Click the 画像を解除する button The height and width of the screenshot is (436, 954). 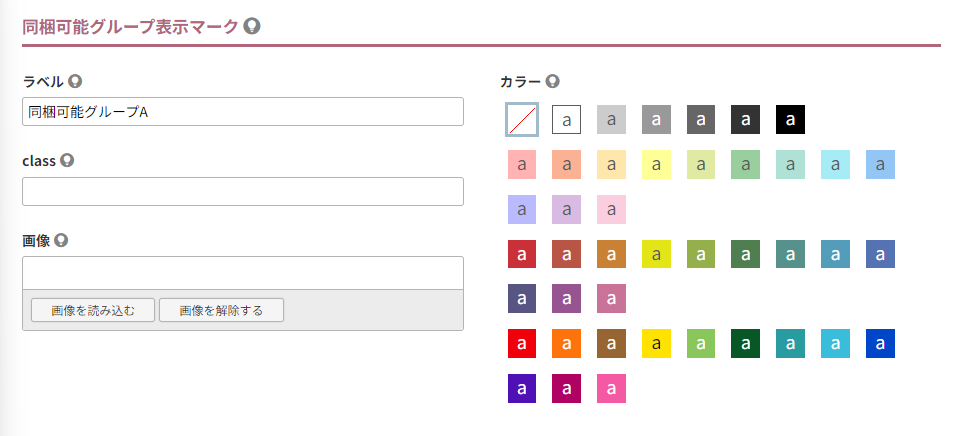click(221, 311)
